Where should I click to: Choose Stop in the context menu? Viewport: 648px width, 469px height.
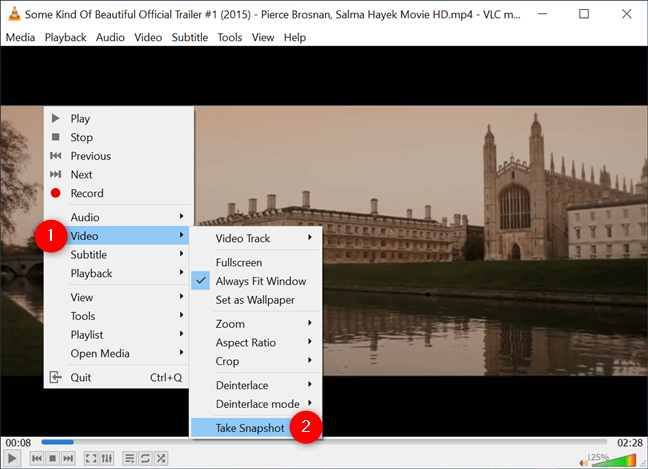tap(119, 137)
